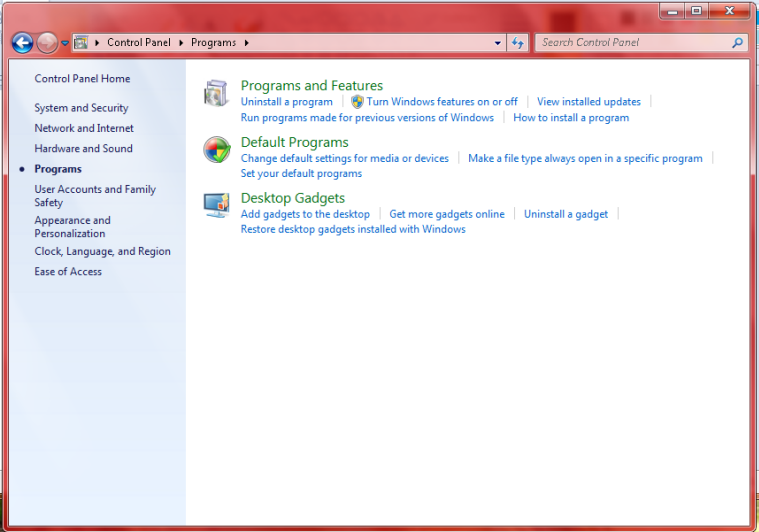This screenshot has width=759, height=532.
Task: Go to System and Security category
Action: click(x=81, y=108)
